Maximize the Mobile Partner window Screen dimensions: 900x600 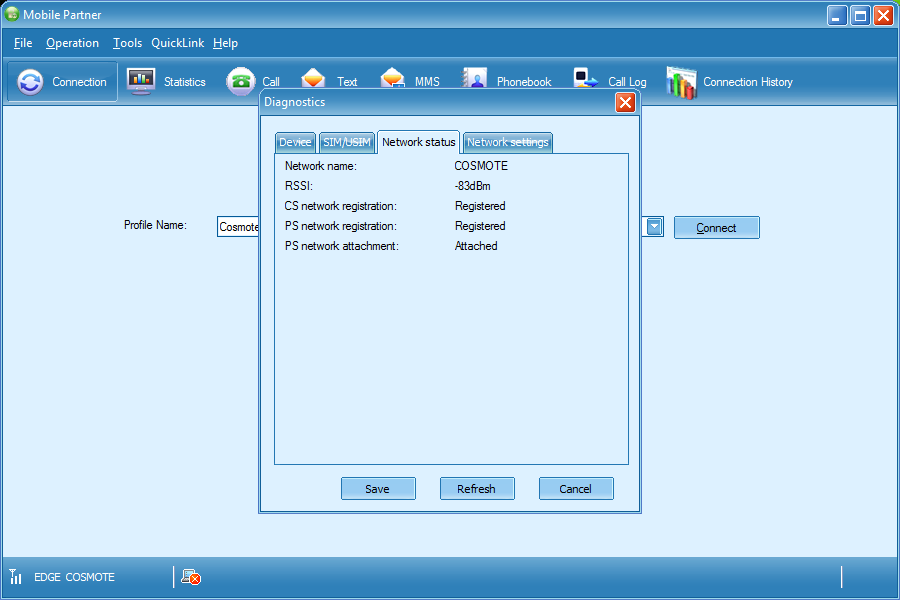point(860,16)
